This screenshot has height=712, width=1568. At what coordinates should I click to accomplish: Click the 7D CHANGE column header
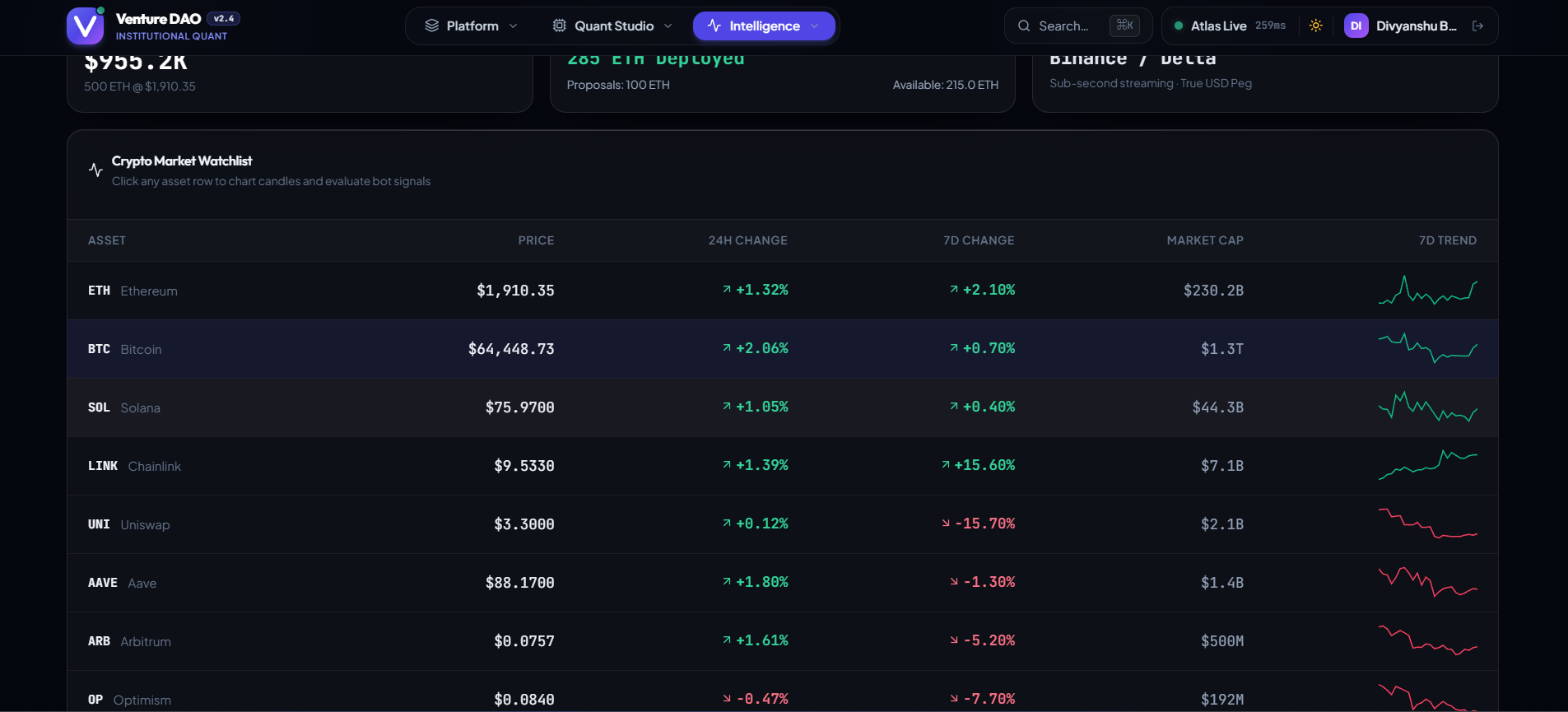[x=979, y=240]
